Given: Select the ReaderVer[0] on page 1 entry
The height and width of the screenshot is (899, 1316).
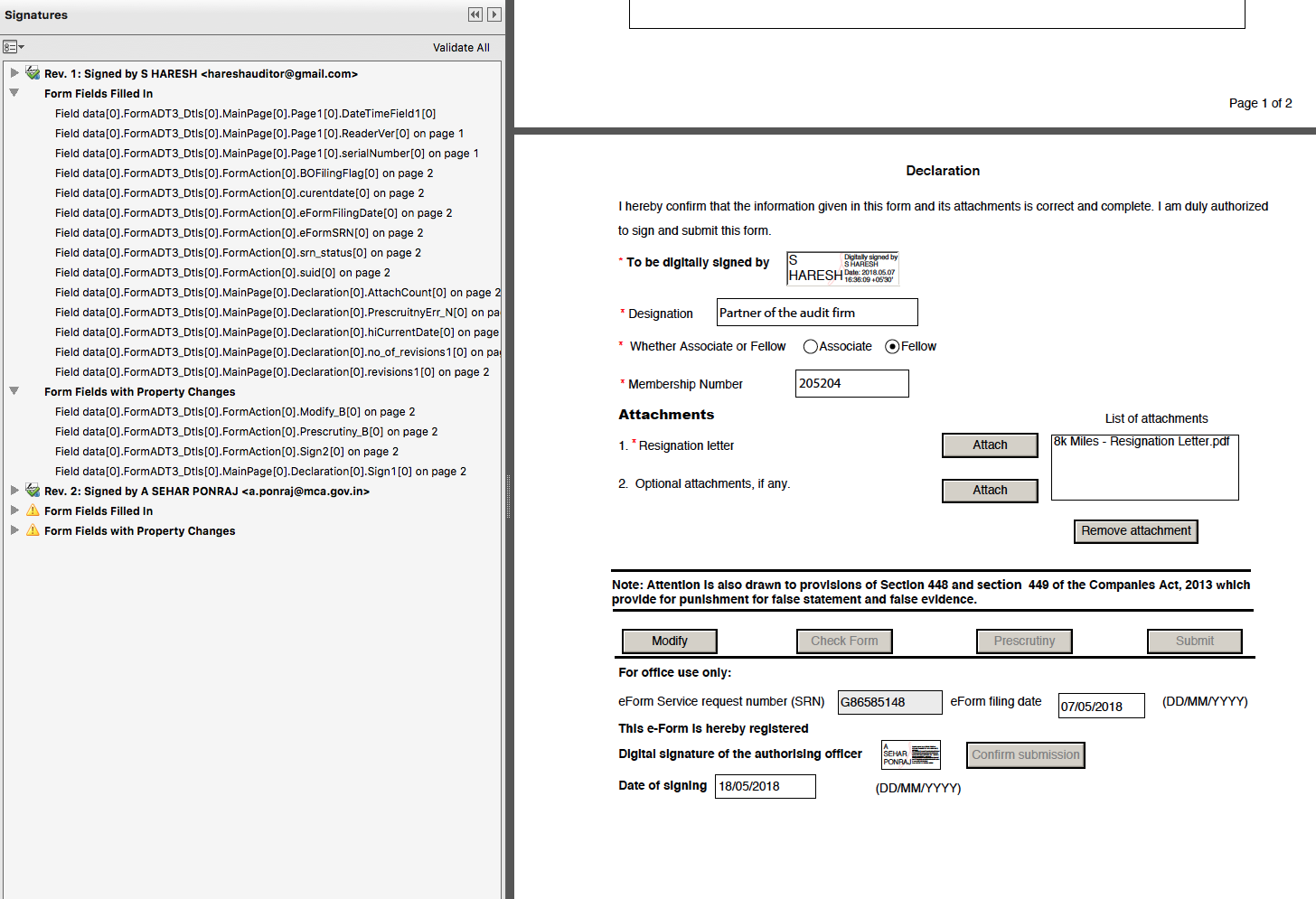Looking at the screenshot, I should 259,134.
